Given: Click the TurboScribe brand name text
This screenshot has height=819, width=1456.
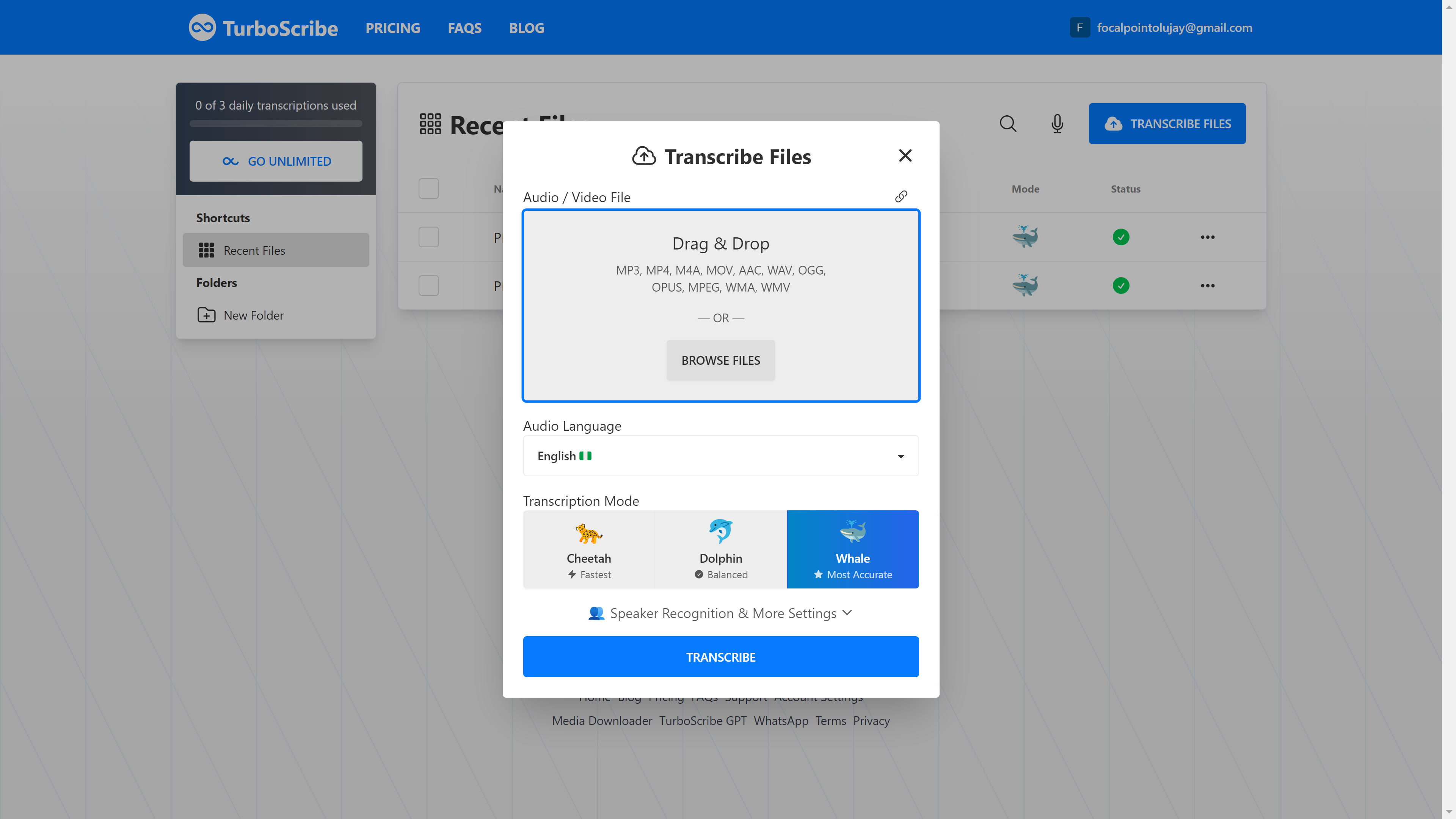Looking at the screenshot, I should (x=280, y=28).
